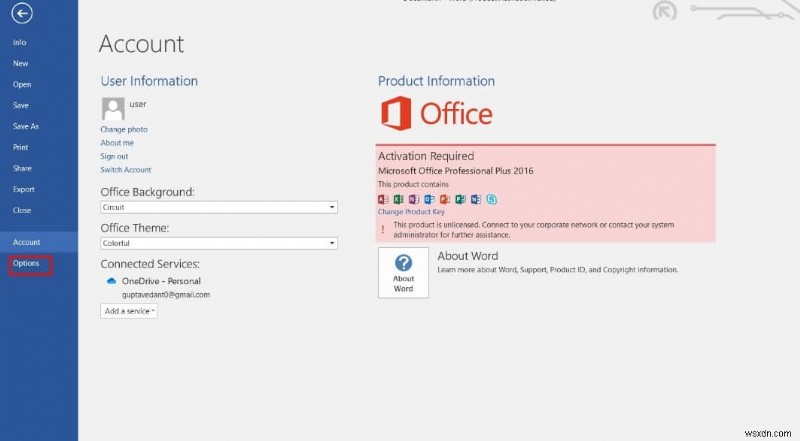Choose Save As in the sidebar
The image size is (800, 441).
coord(26,126)
